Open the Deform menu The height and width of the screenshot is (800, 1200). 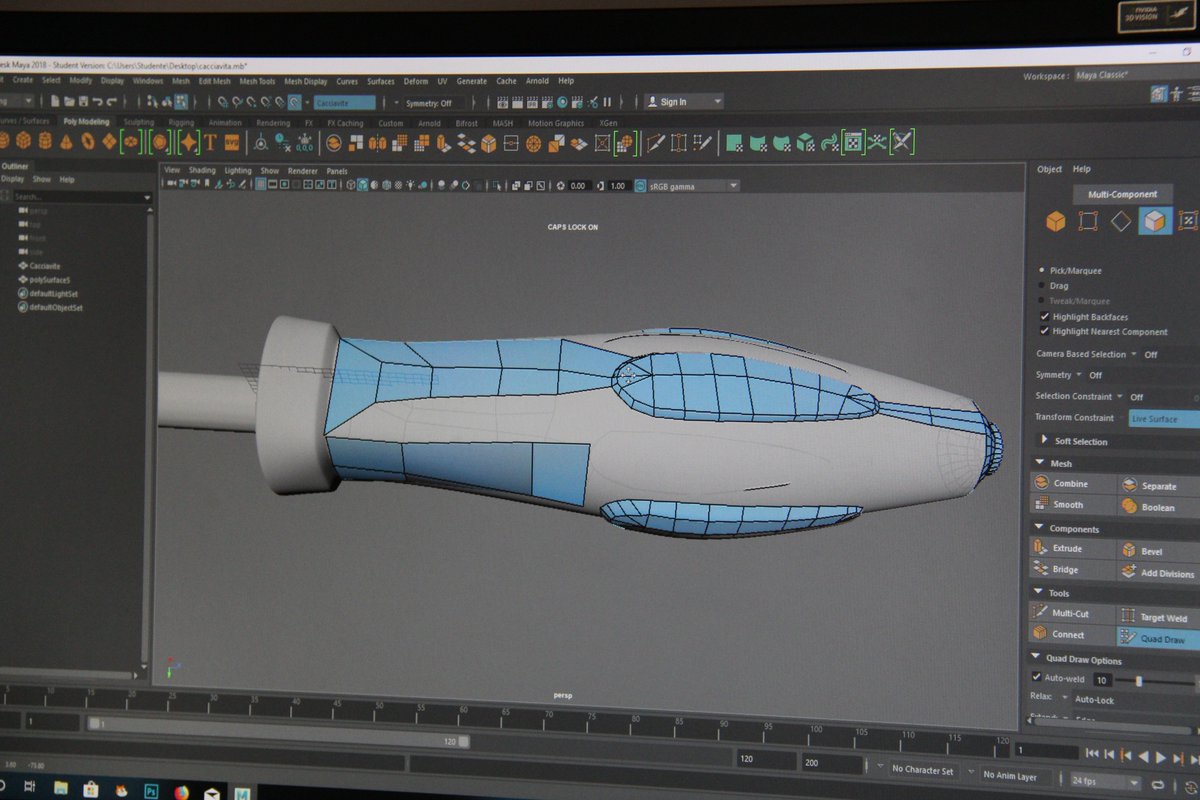click(416, 81)
